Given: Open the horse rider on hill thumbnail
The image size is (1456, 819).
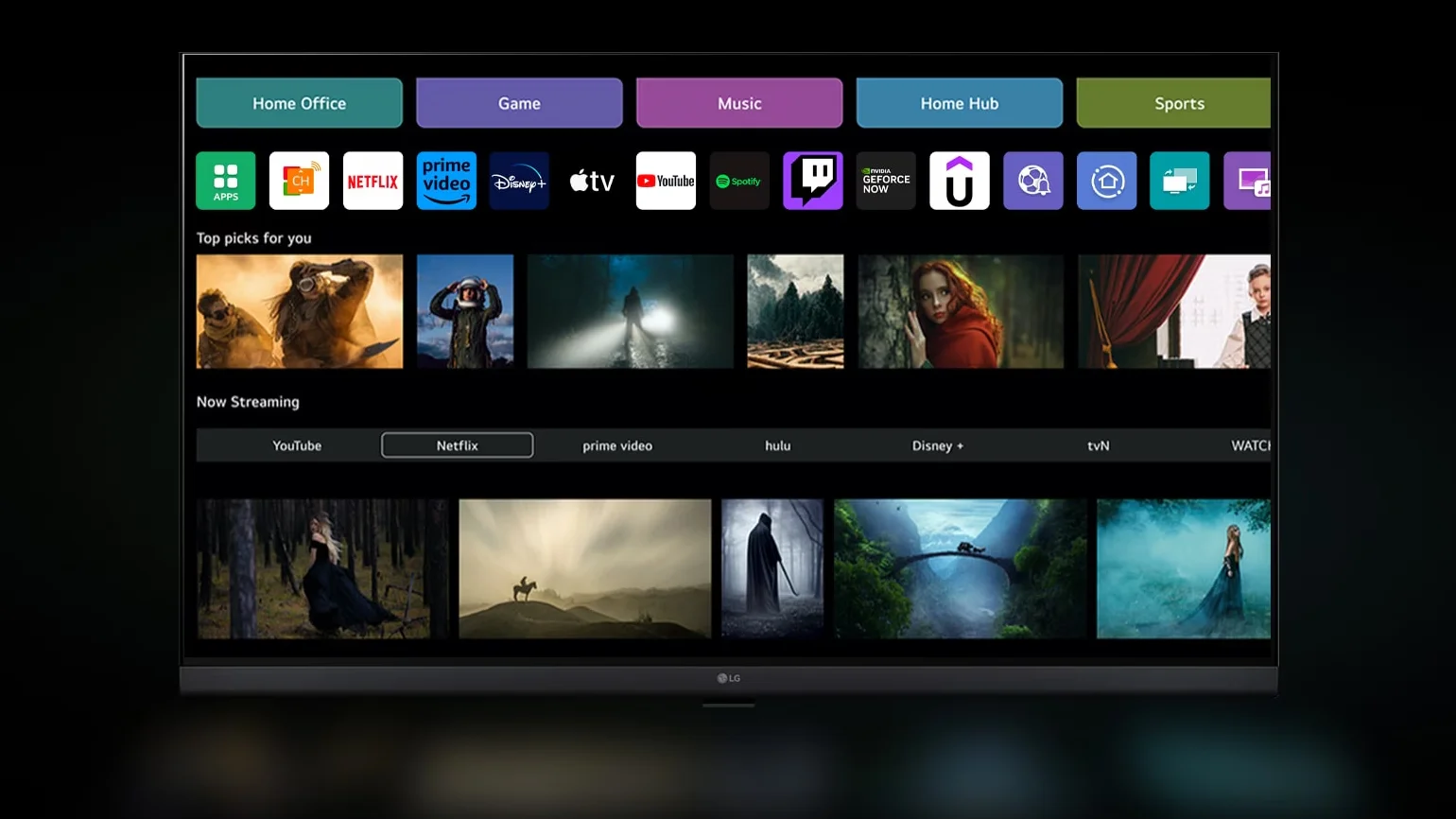Looking at the screenshot, I should [x=584, y=568].
